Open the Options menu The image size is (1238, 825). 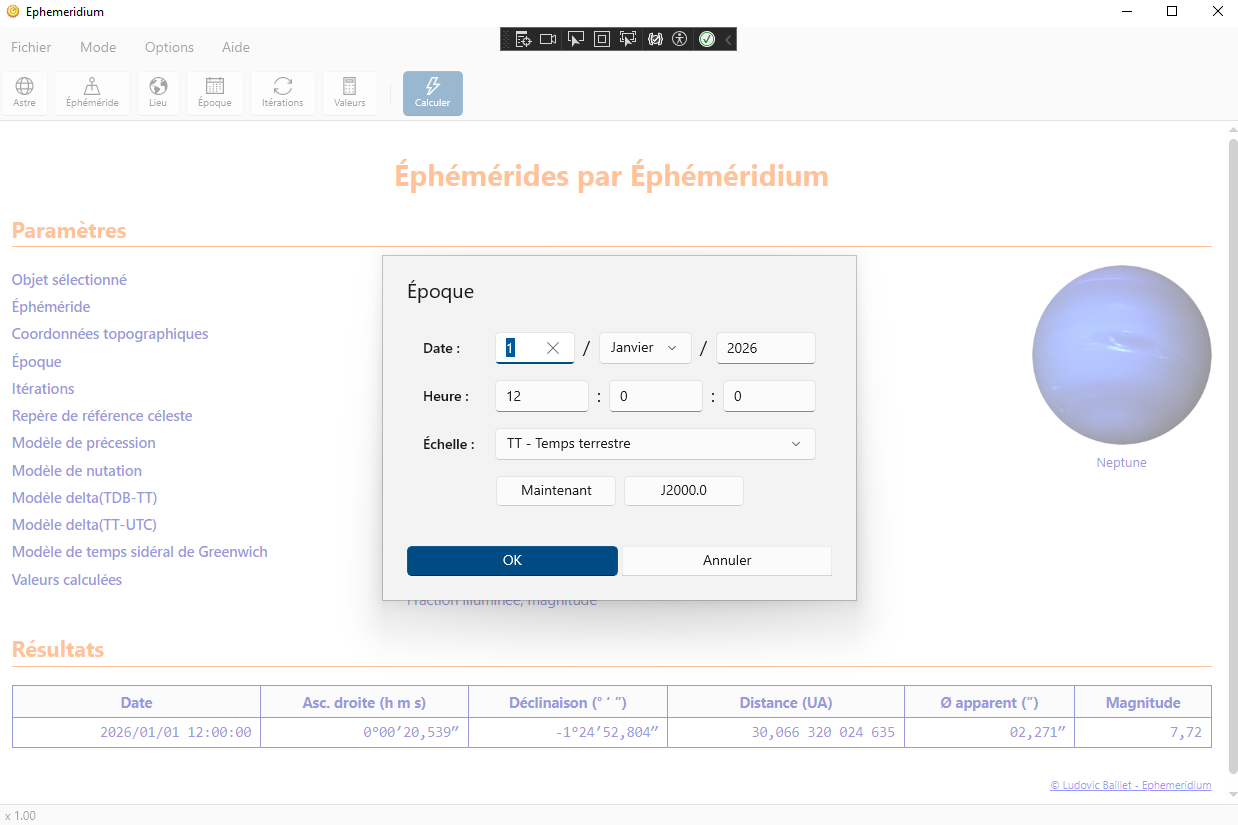pos(169,47)
